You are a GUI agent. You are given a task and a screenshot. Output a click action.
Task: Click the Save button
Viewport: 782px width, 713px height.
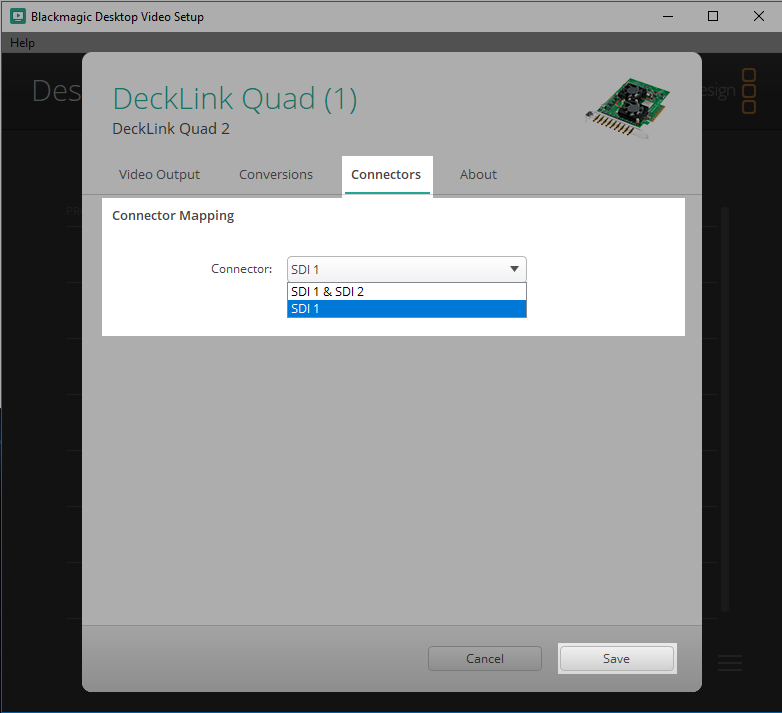click(617, 659)
